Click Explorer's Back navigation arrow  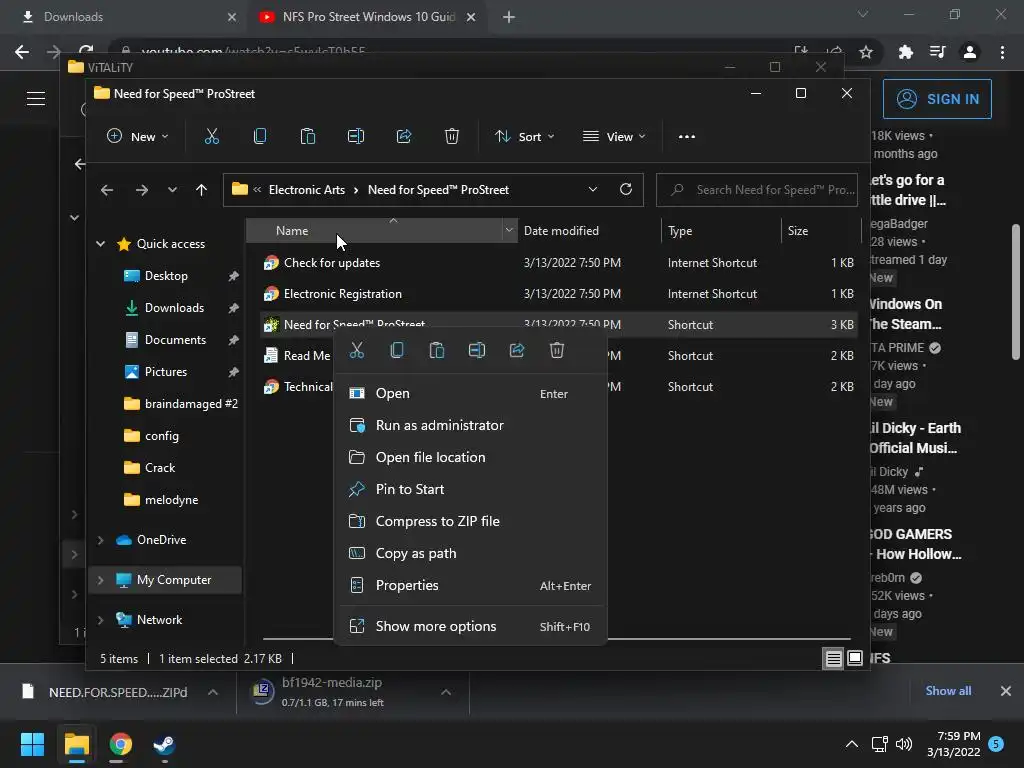coord(107,190)
